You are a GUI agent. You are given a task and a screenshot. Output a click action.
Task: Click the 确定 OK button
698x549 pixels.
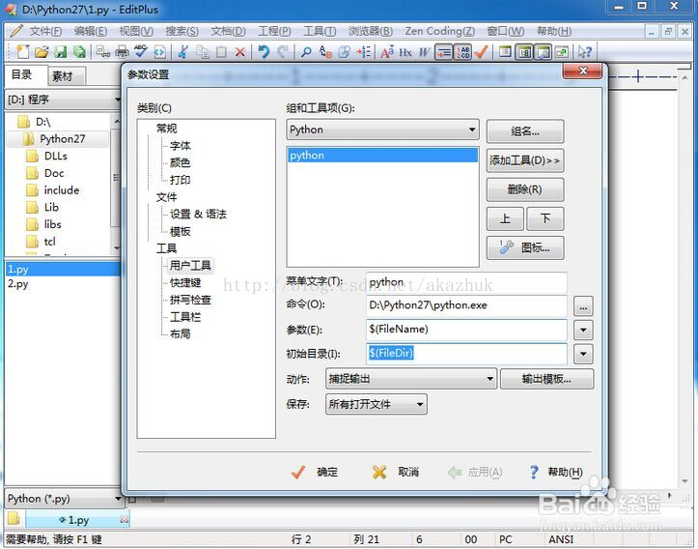click(315, 472)
